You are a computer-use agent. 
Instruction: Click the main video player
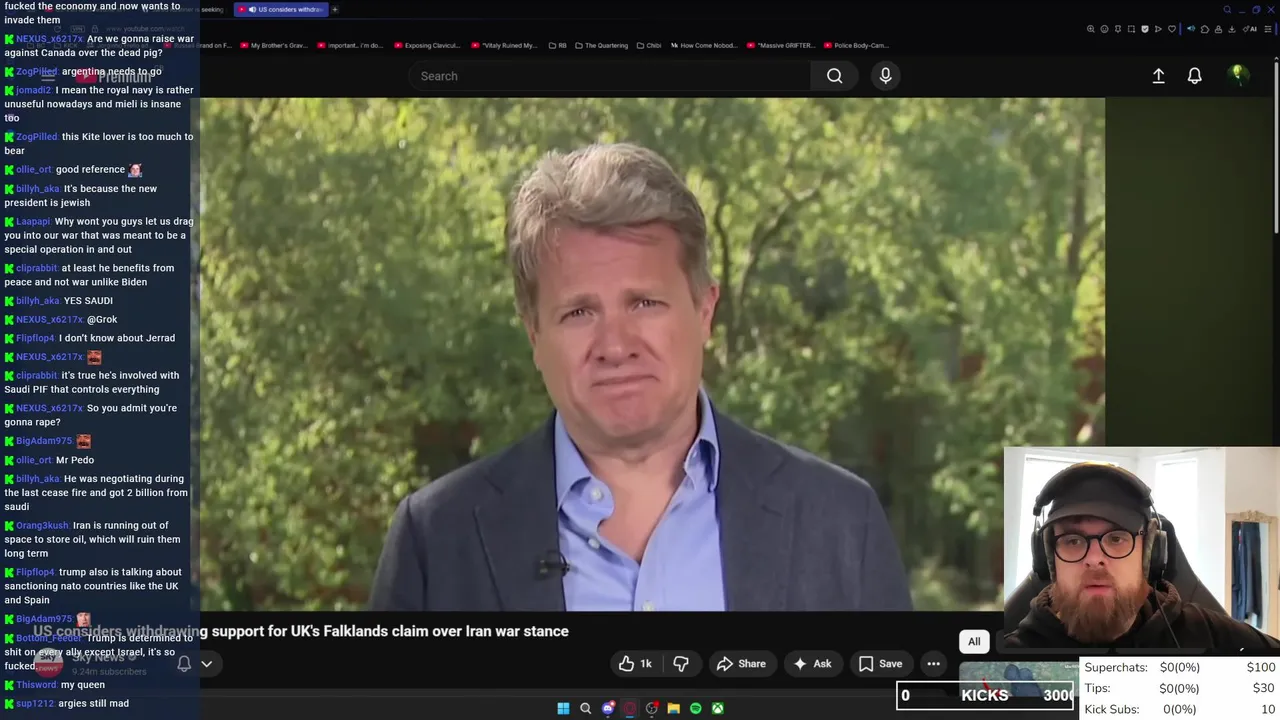click(652, 354)
